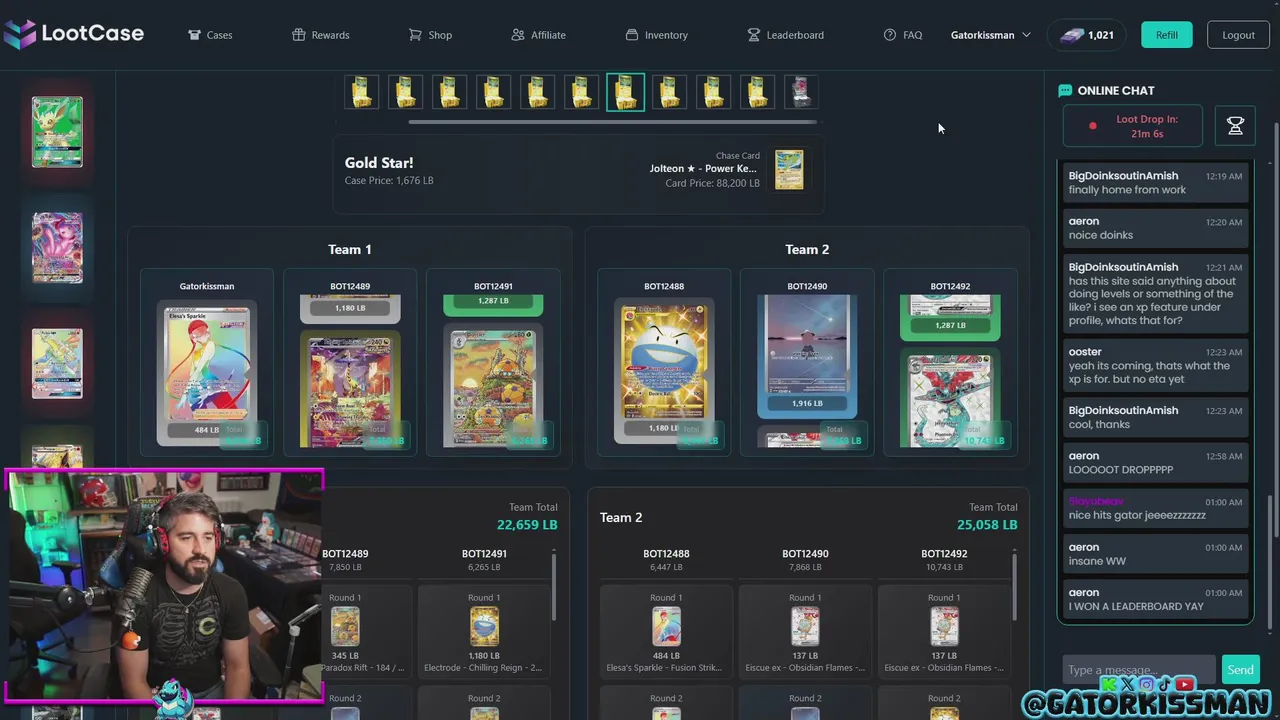
Task: Open the Cases page
Action: click(210, 35)
